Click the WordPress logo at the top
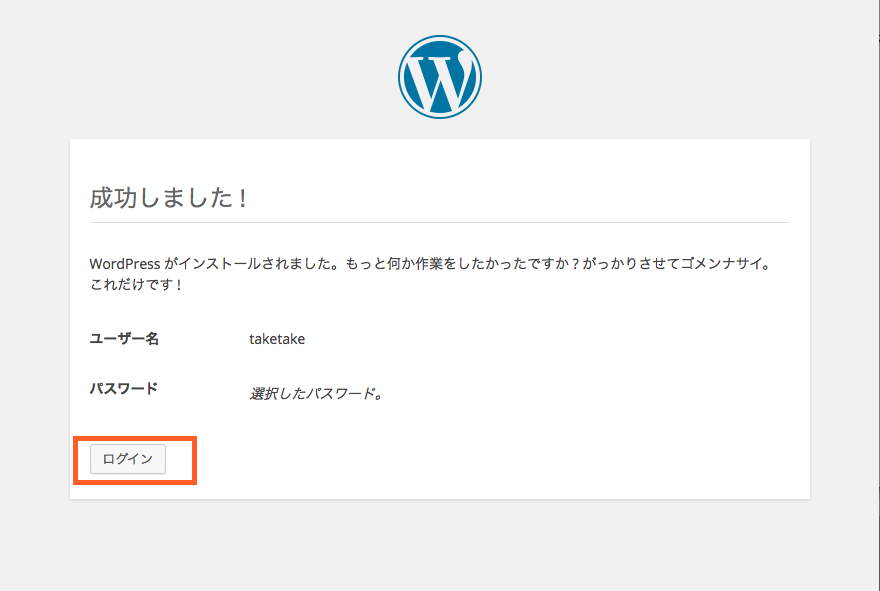 (440, 78)
